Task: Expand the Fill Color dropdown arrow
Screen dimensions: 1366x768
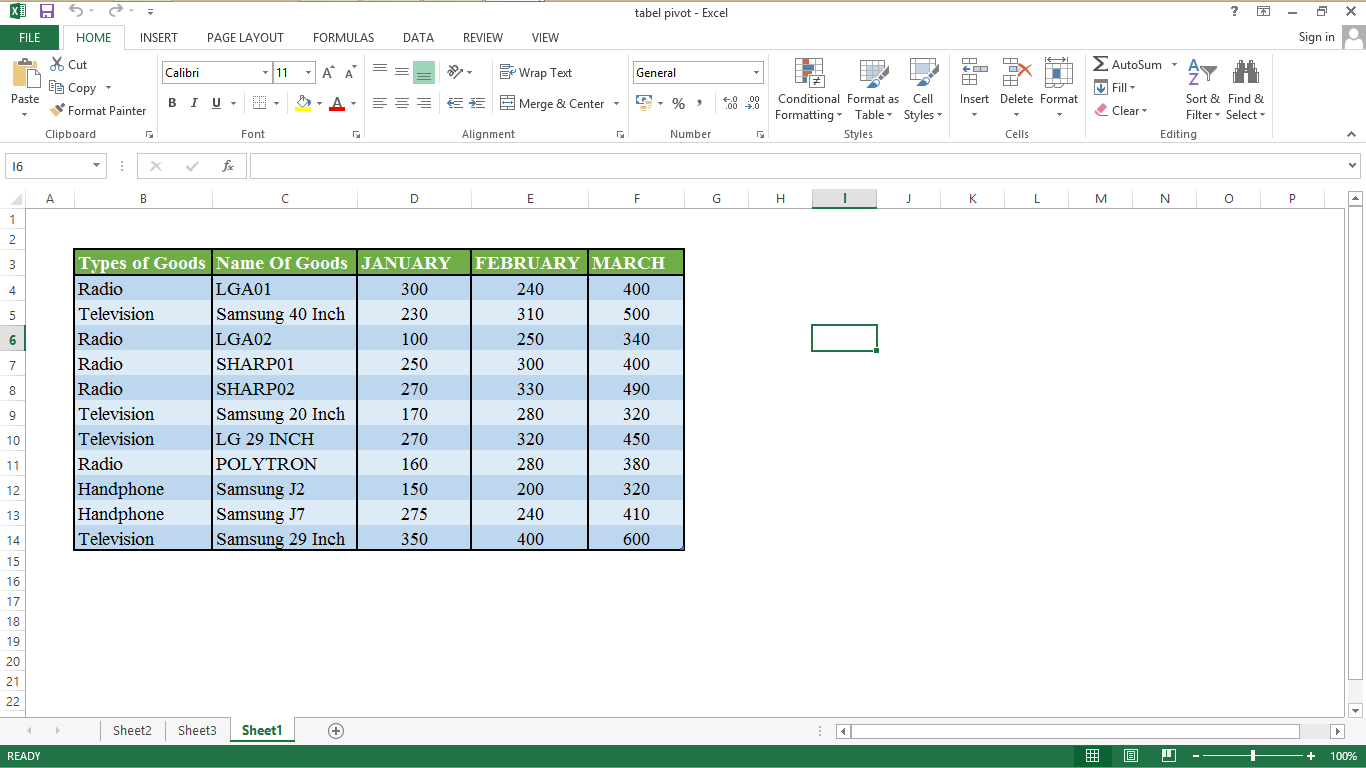Action: 318,103
